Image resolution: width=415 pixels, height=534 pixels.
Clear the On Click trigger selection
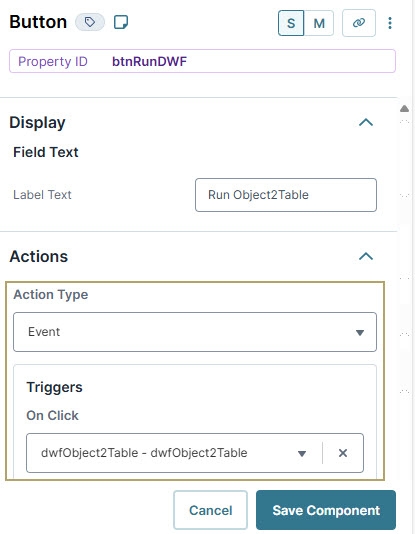tap(343, 453)
